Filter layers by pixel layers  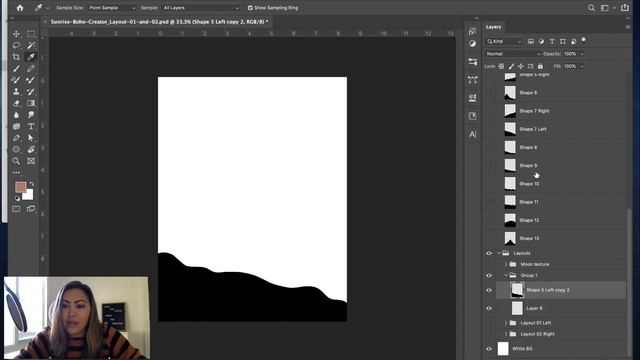[x=531, y=41]
